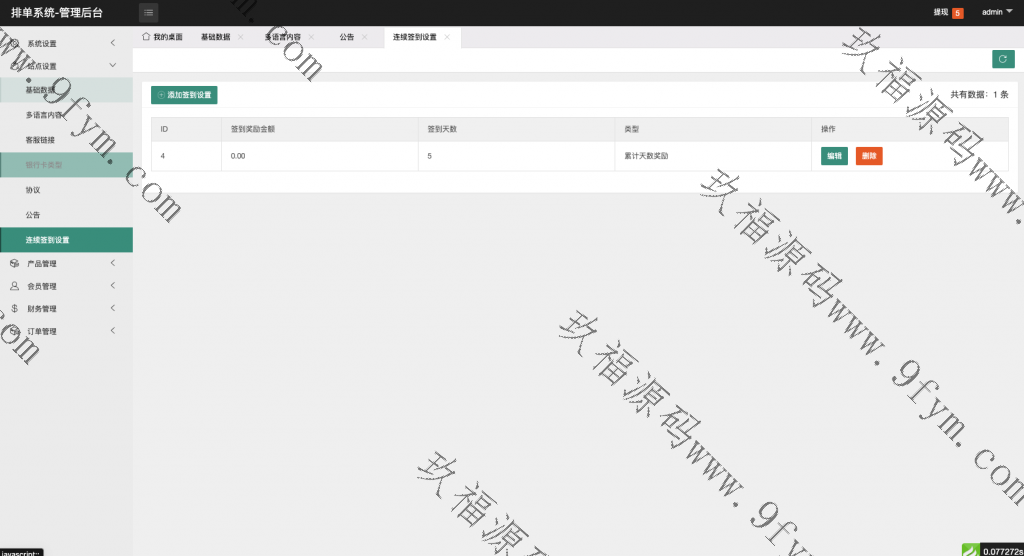Screen dimensions: 1024x556
Task: Click the 产品管理 box icon
Action: [x=15, y=264]
